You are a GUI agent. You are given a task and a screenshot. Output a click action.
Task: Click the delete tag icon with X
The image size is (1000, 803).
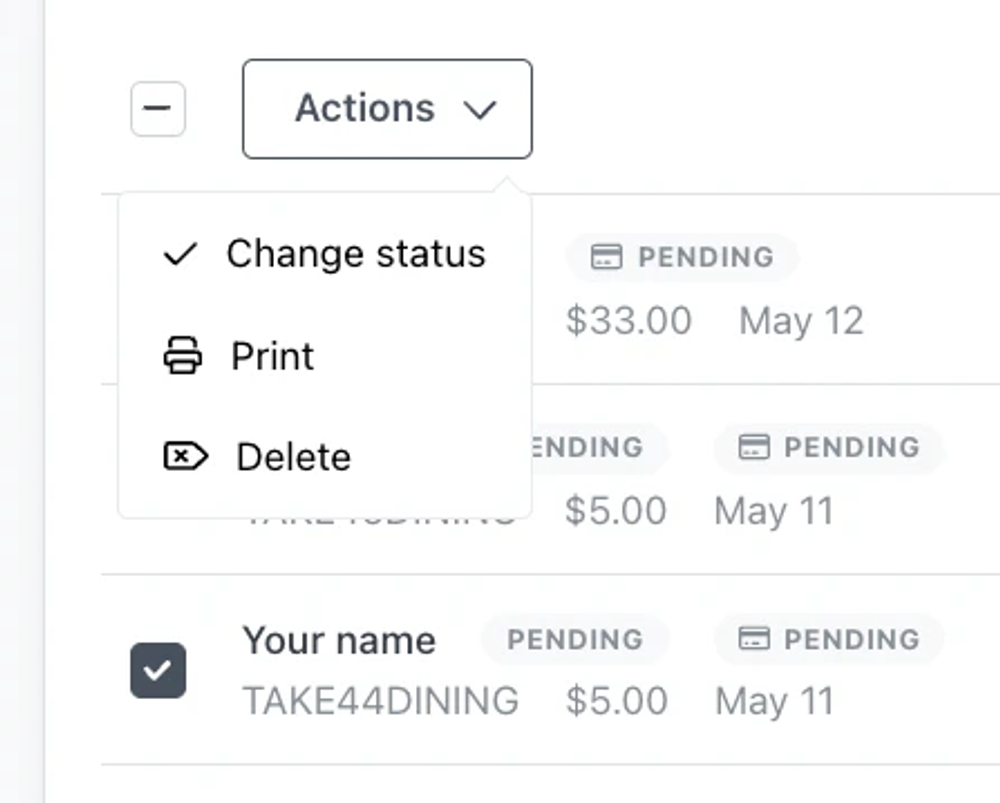point(186,456)
